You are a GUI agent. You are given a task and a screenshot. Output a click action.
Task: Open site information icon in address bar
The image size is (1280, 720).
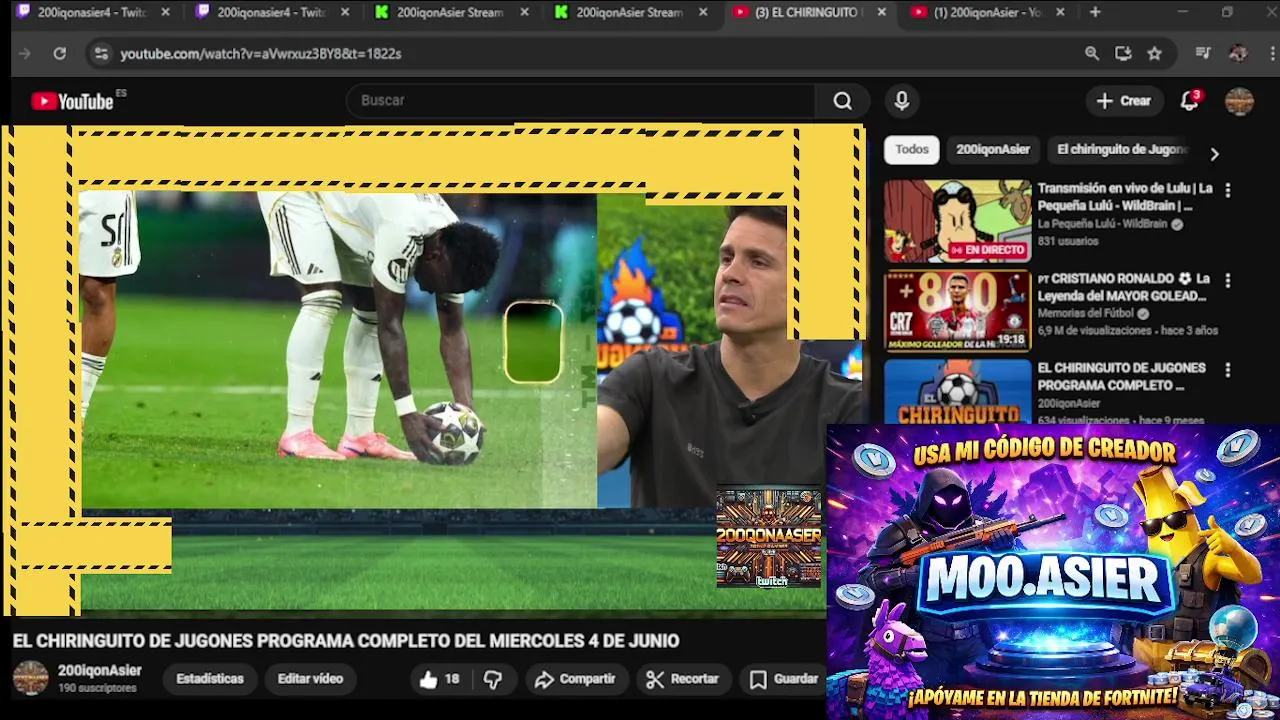(x=101, y=54)
